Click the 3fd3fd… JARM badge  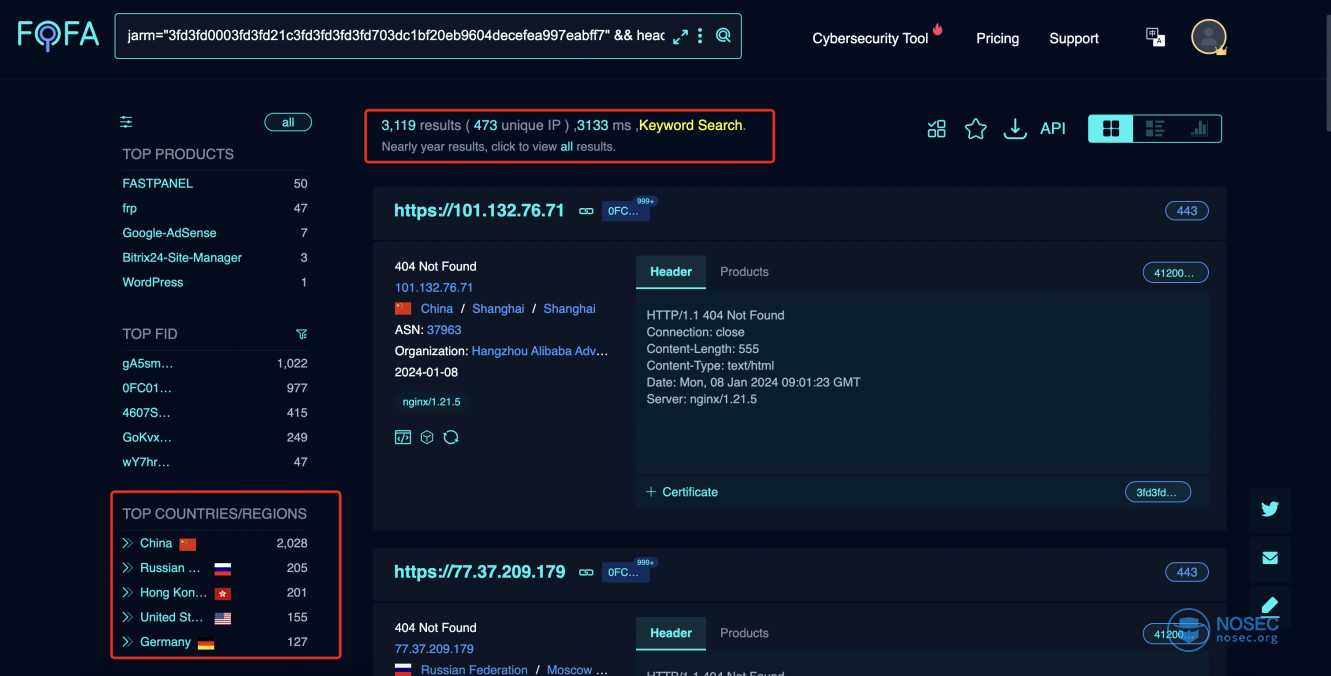pyautogui.click(x=1158, y=492)
